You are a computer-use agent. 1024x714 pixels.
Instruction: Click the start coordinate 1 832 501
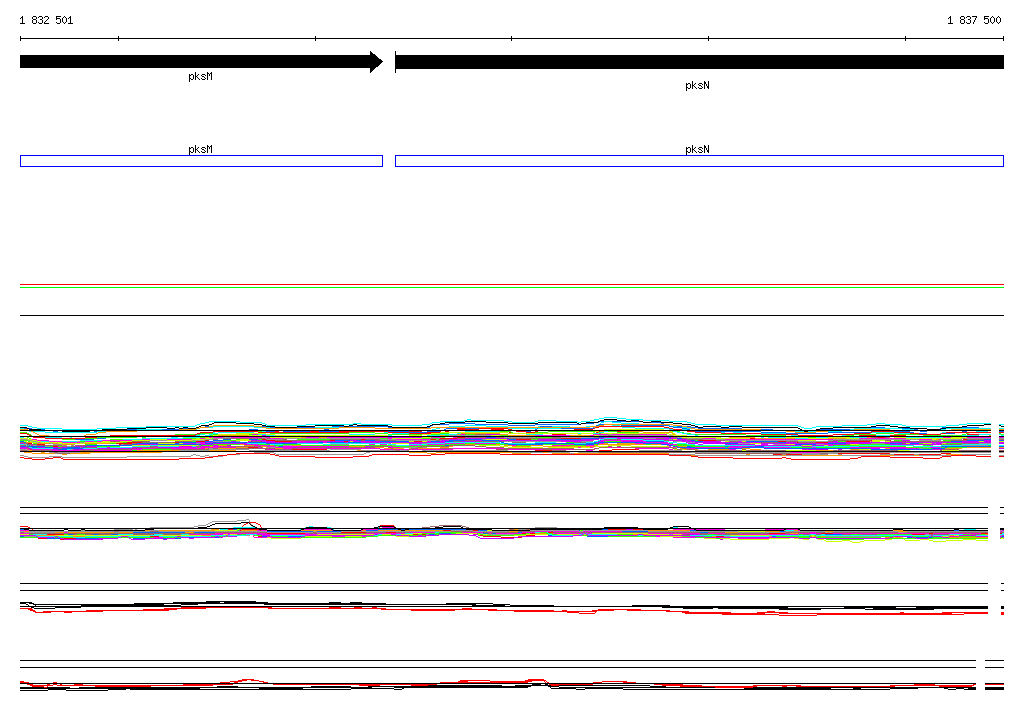[46, 20]
